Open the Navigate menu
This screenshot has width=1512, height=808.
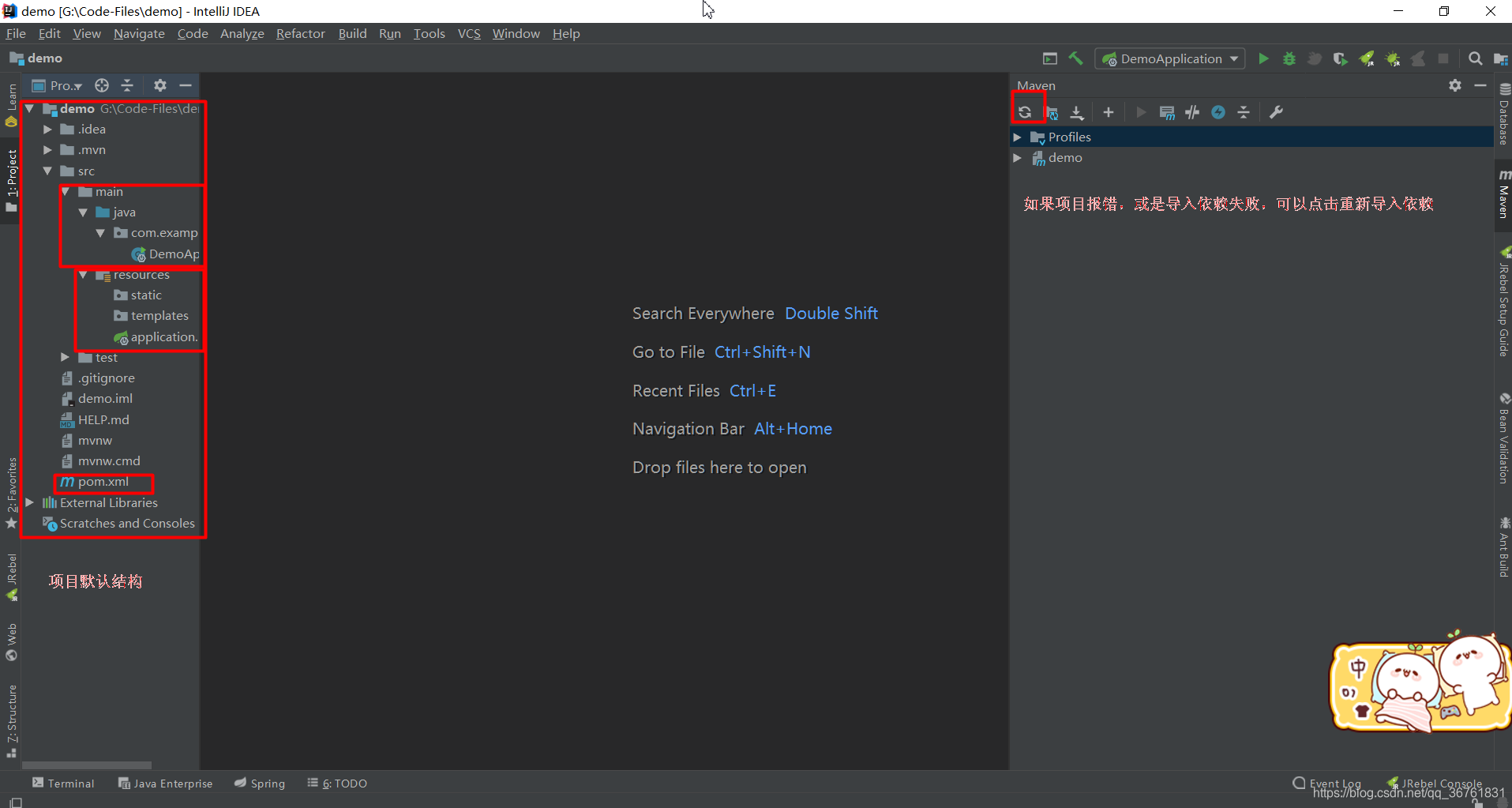[139, 33]
